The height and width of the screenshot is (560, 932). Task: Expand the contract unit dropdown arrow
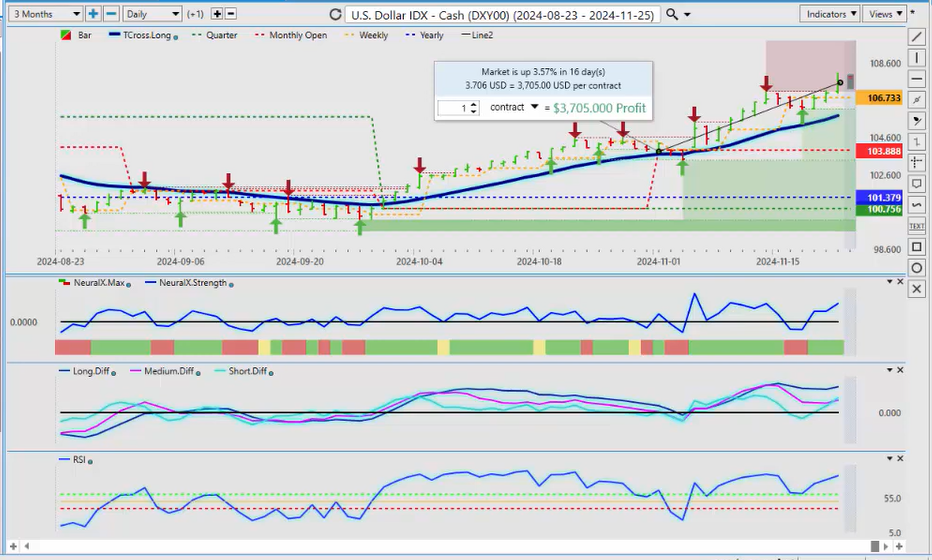(x=535, y=107)
